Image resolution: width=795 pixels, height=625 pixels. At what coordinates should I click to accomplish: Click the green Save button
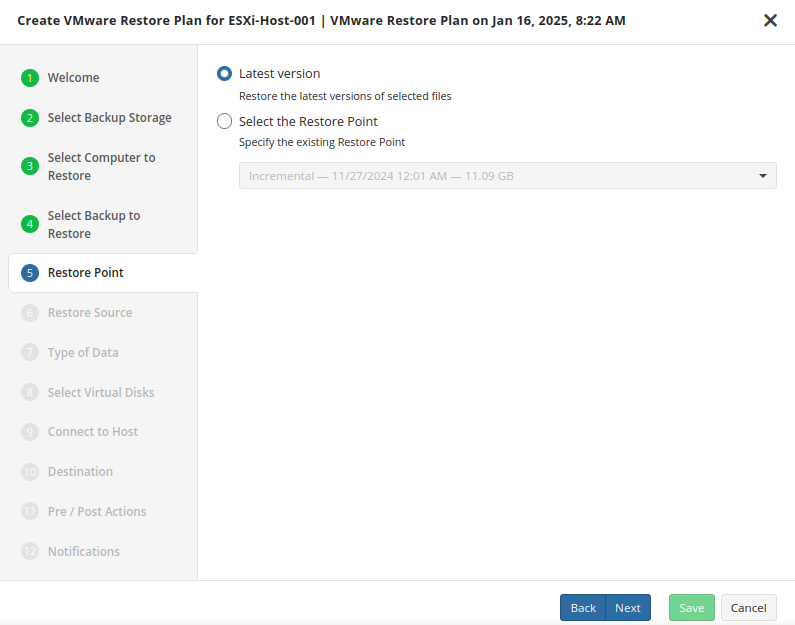point(691,608)
